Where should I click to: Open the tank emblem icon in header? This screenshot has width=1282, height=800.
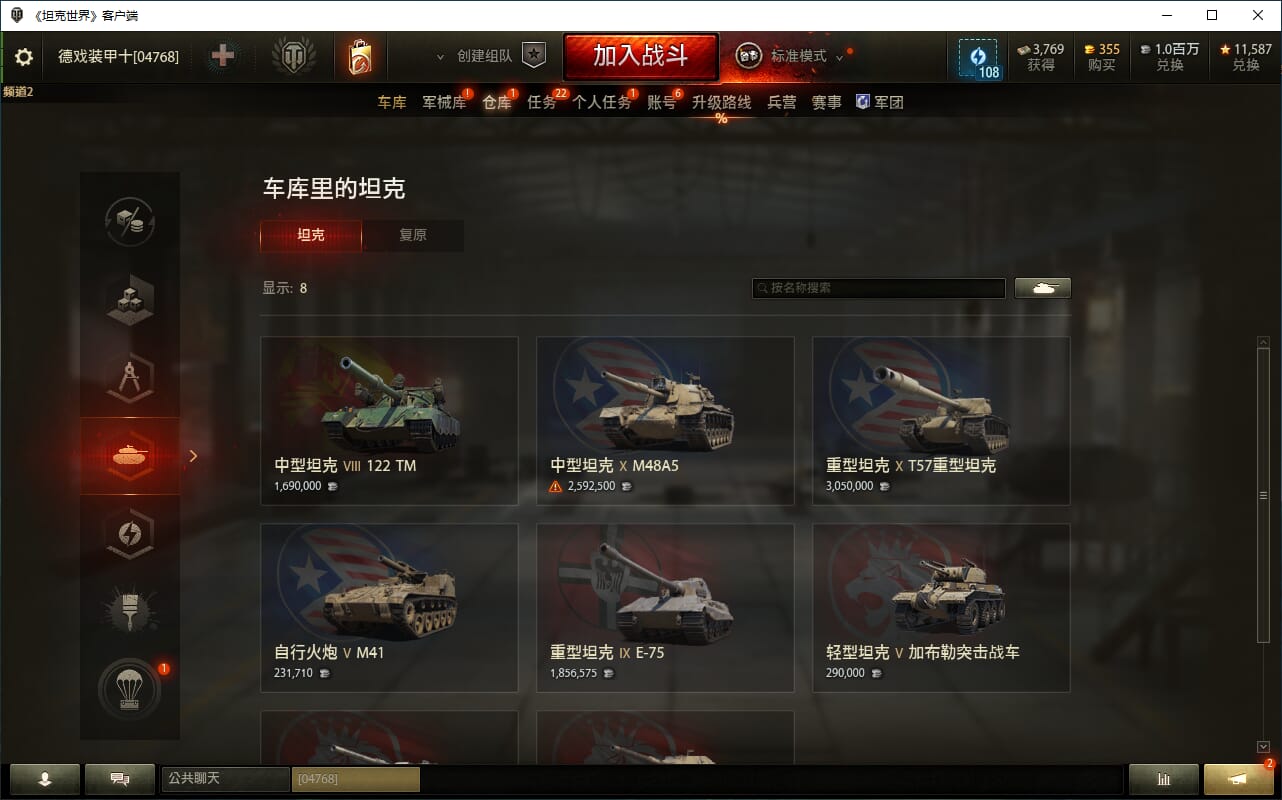(x=293, y=57)
